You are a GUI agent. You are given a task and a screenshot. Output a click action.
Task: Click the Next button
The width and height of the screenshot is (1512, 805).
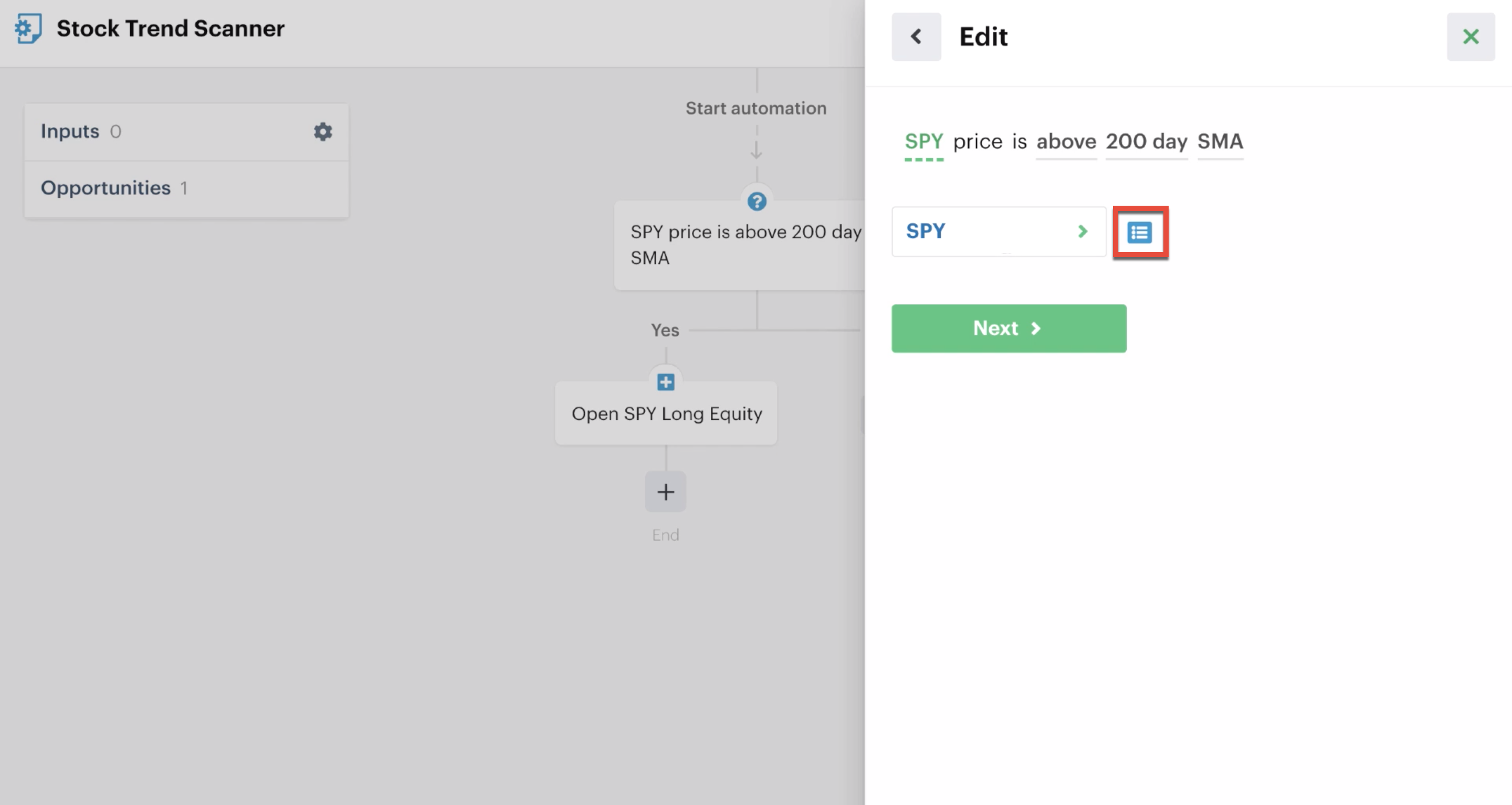coord(1009,329)
